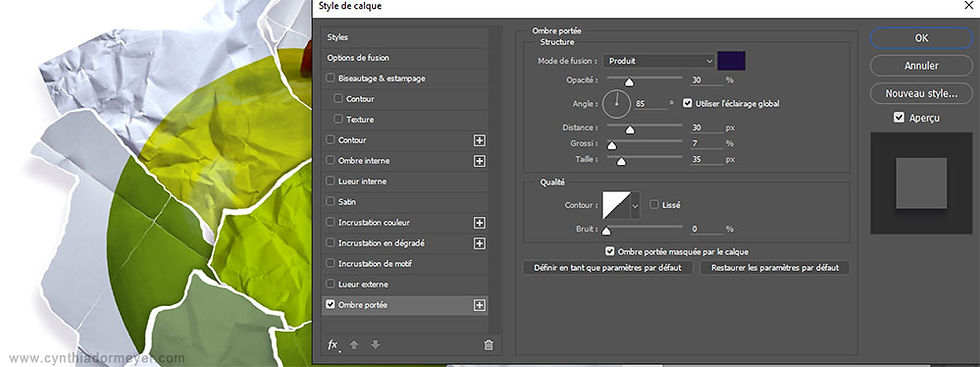Open the Mode de fusion Produit dropdown
This screenshot has width=980, height=367.
(659, 61)
